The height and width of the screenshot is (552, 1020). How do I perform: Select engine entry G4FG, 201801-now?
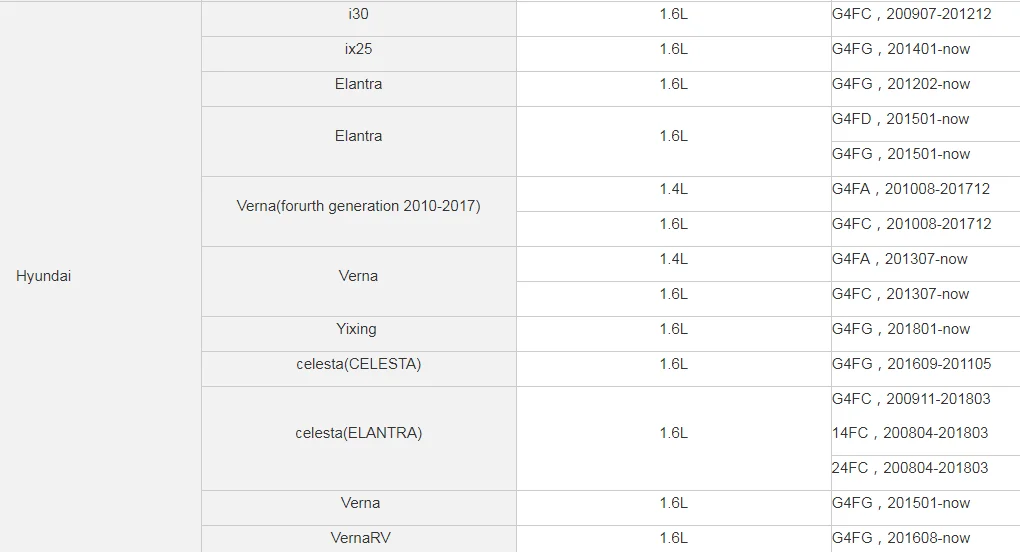(x=901, y=329)
